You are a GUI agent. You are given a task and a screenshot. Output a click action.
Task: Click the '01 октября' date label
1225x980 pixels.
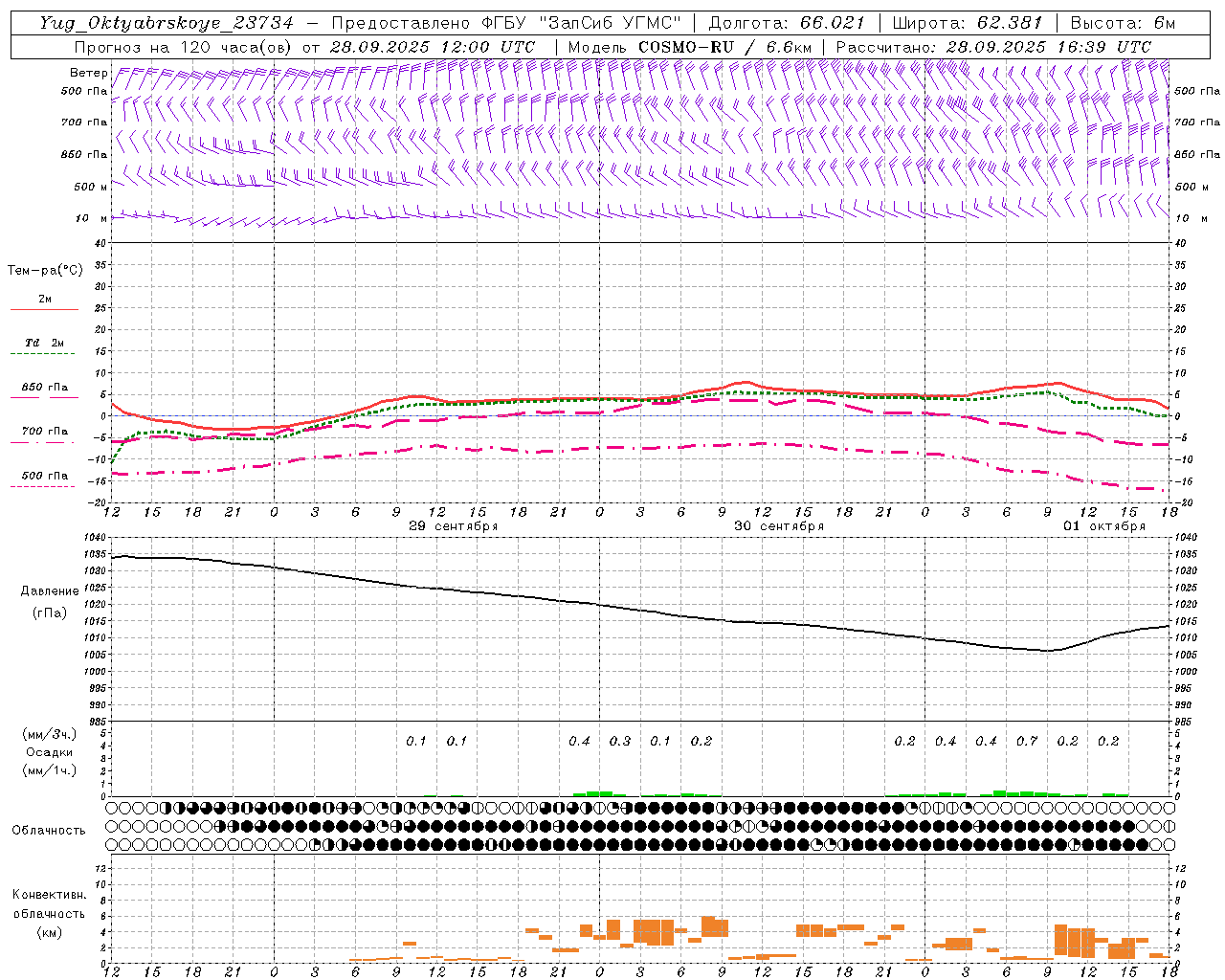pyautogui.click(x=1104, y=526)
